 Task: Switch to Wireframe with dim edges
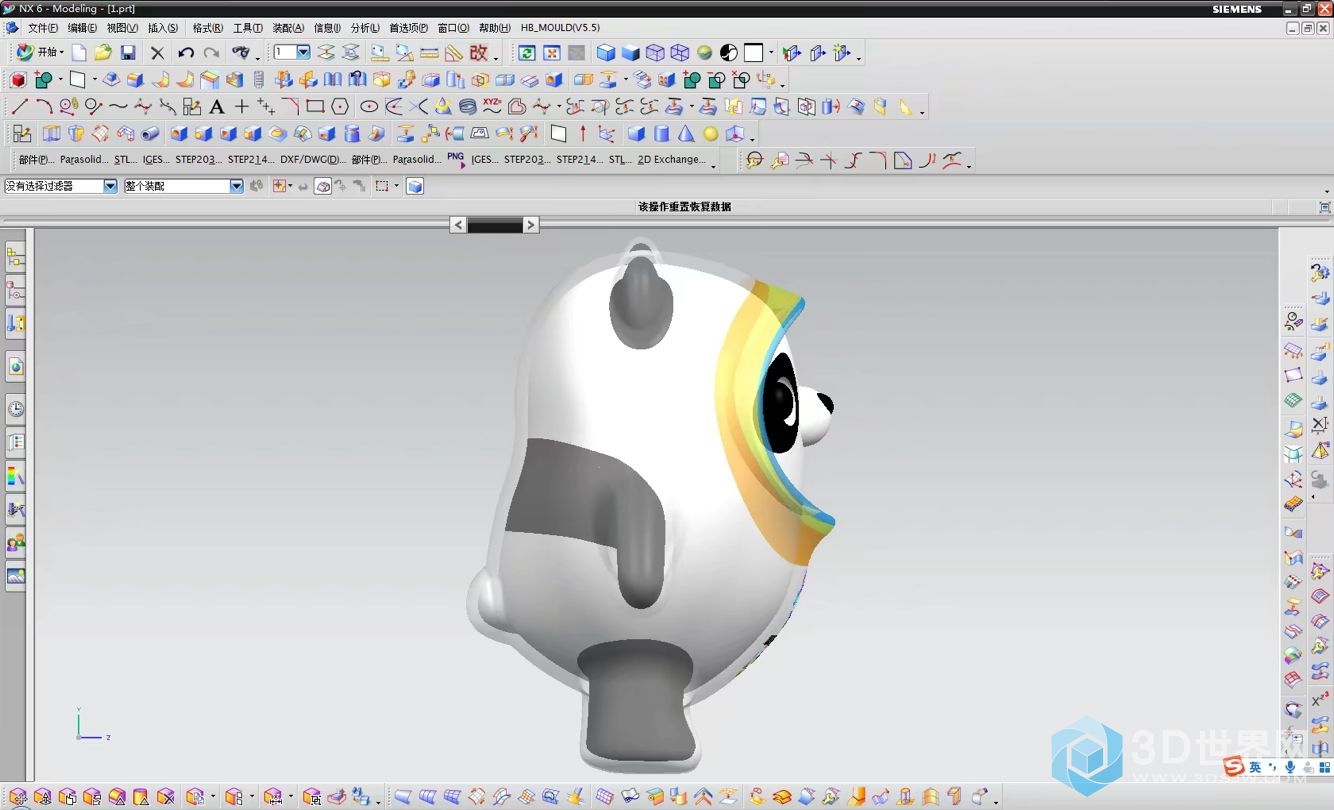click(x=655, y=53)
